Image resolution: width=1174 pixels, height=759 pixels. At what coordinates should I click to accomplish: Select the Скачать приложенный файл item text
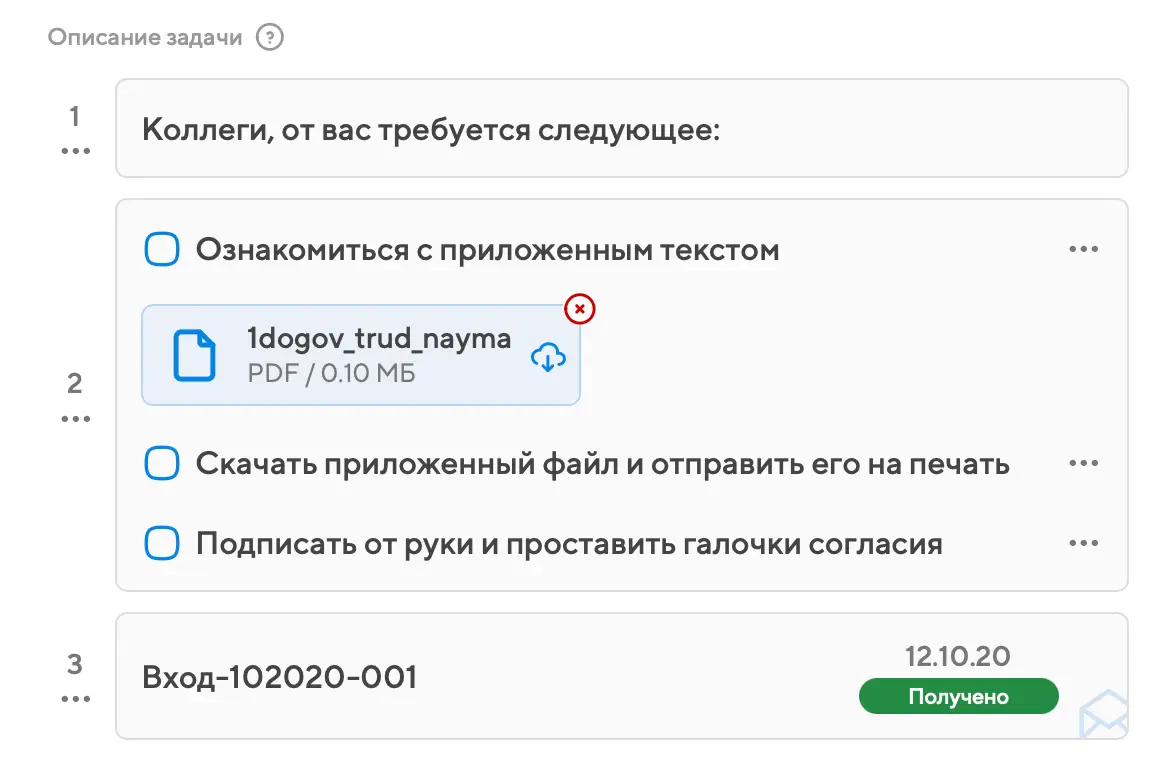click(602, 464)
